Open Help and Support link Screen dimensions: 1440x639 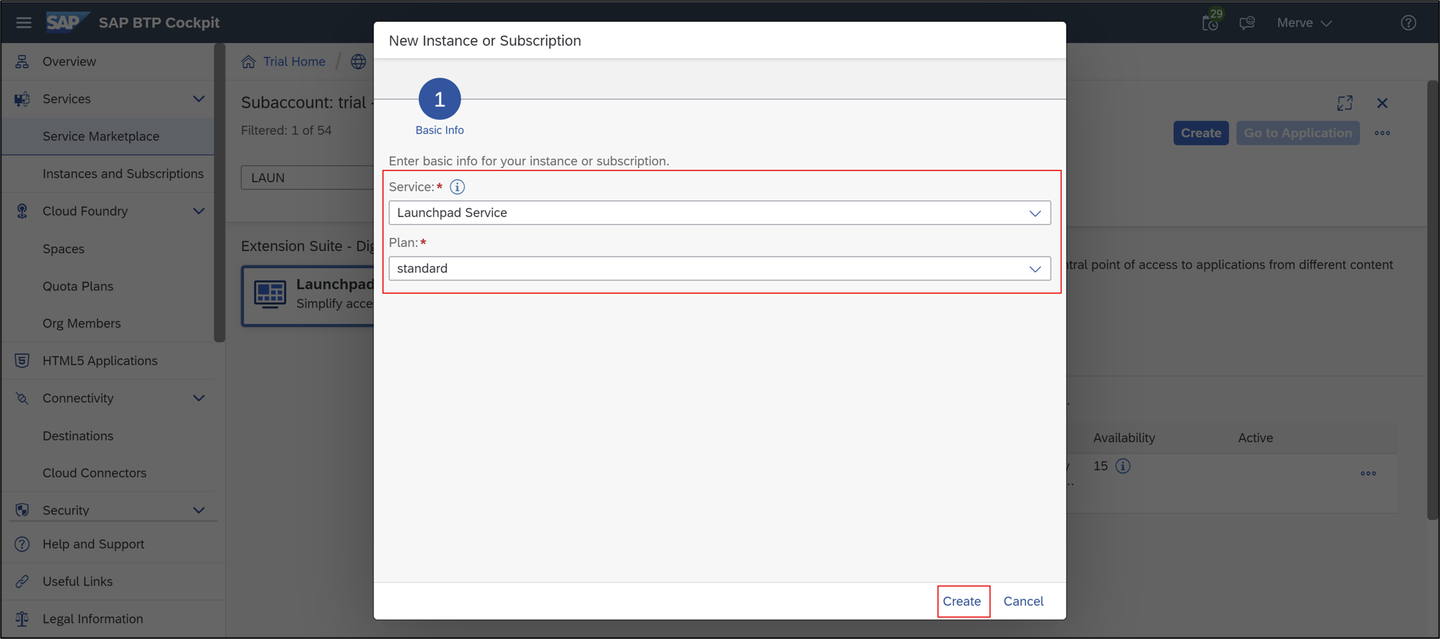[93, 544]
